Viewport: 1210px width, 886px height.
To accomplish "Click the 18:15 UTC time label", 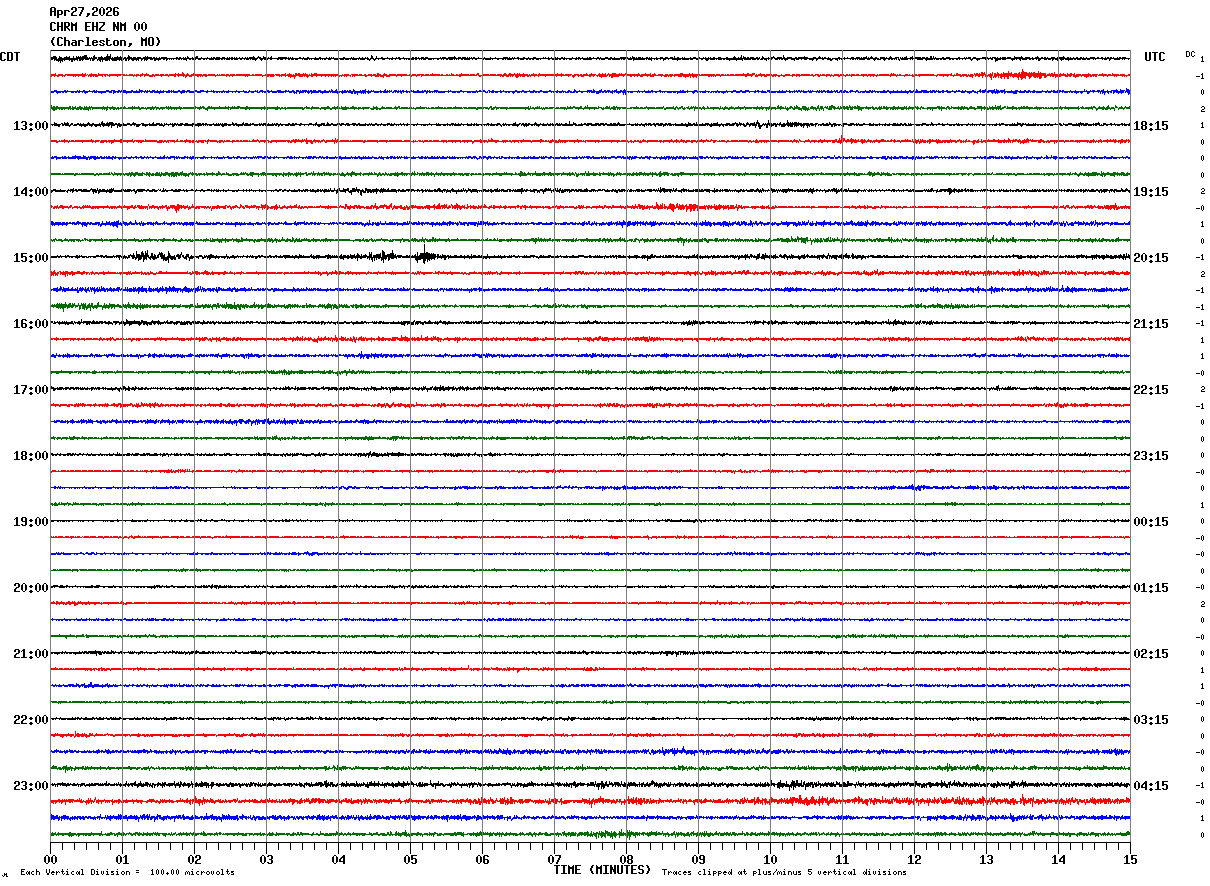I will point(1152,126).
